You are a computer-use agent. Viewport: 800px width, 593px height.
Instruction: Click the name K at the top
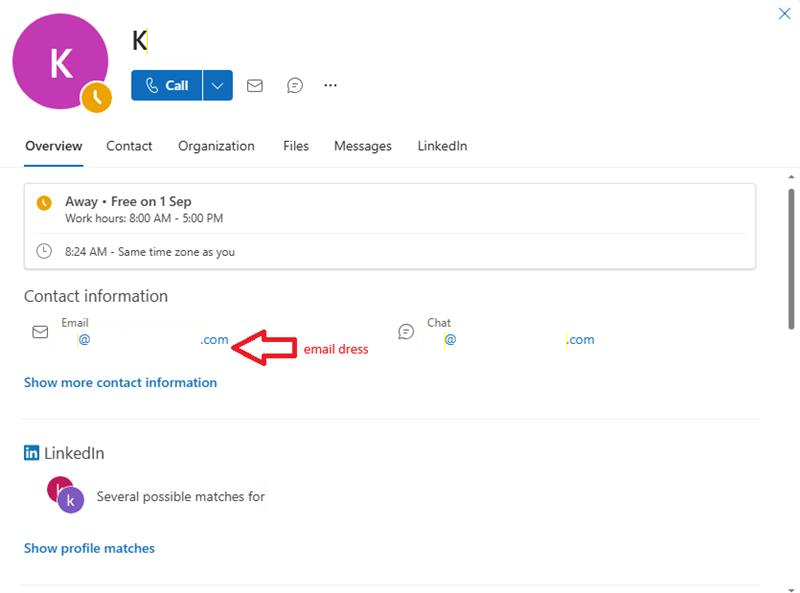[139, 41]
